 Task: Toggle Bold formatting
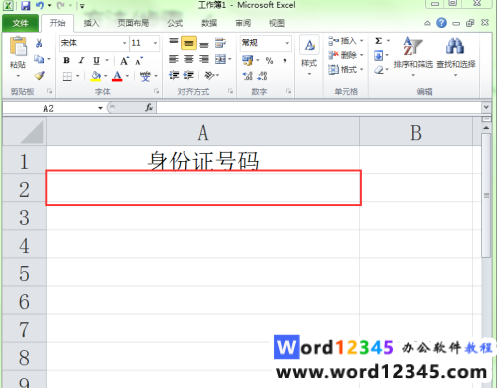pos(66,60)
